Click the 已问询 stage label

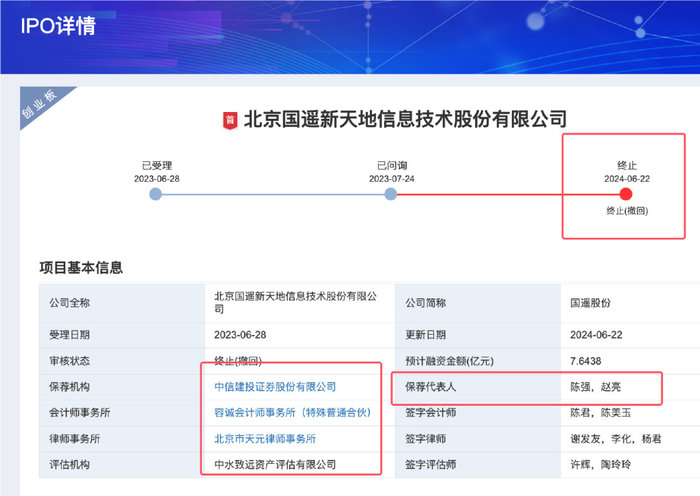(392, 166)
